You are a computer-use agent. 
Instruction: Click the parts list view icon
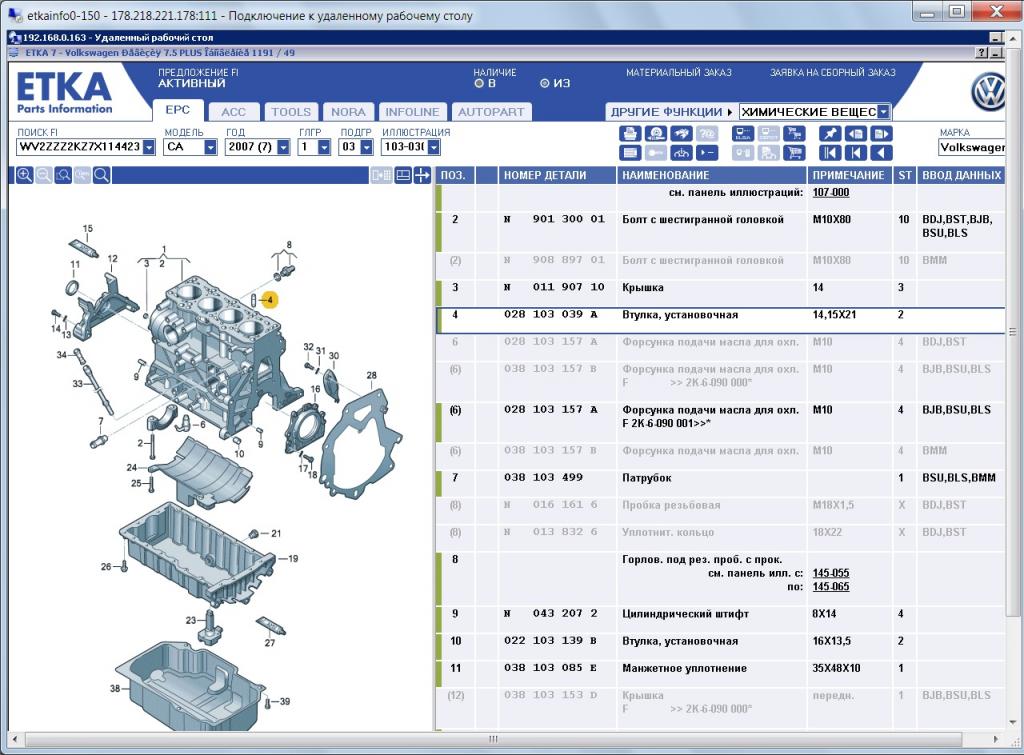[630, 153]
